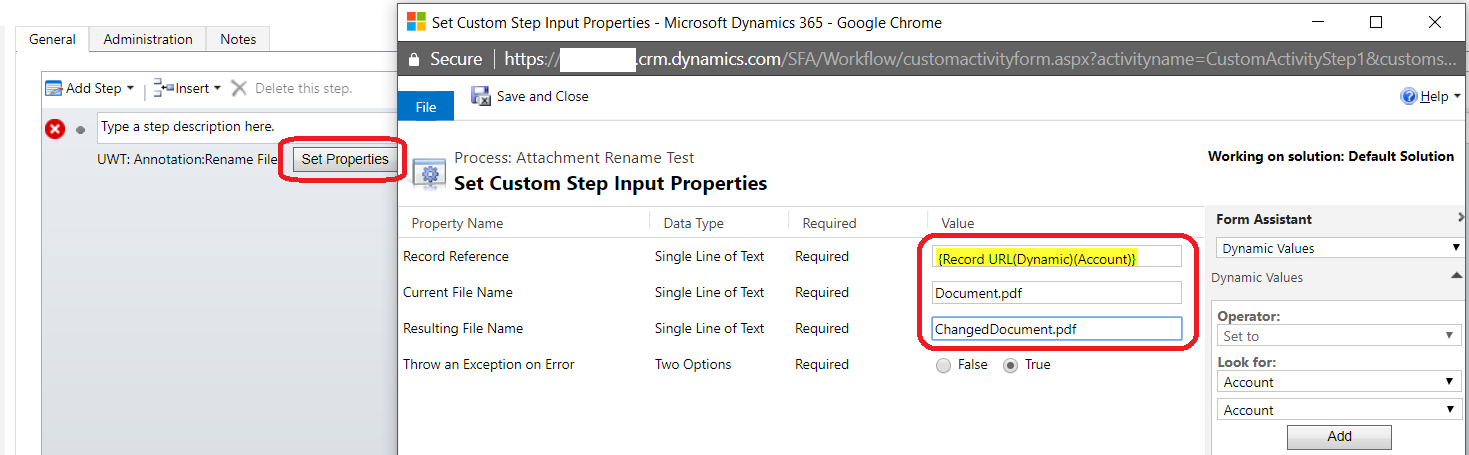Open the Help menu dropdown
Screen dimensions: 1469x455
click(x=1457, y=97)
